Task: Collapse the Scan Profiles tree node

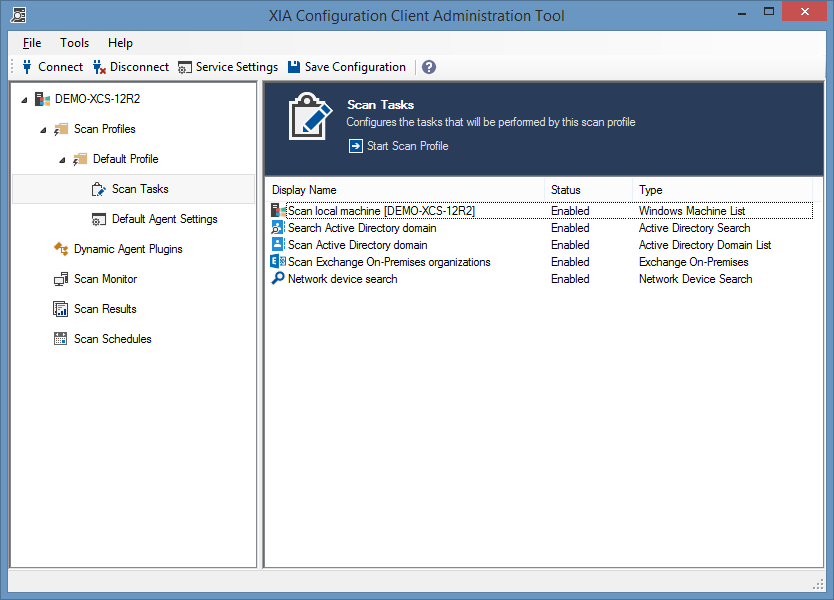Action: 43,130
